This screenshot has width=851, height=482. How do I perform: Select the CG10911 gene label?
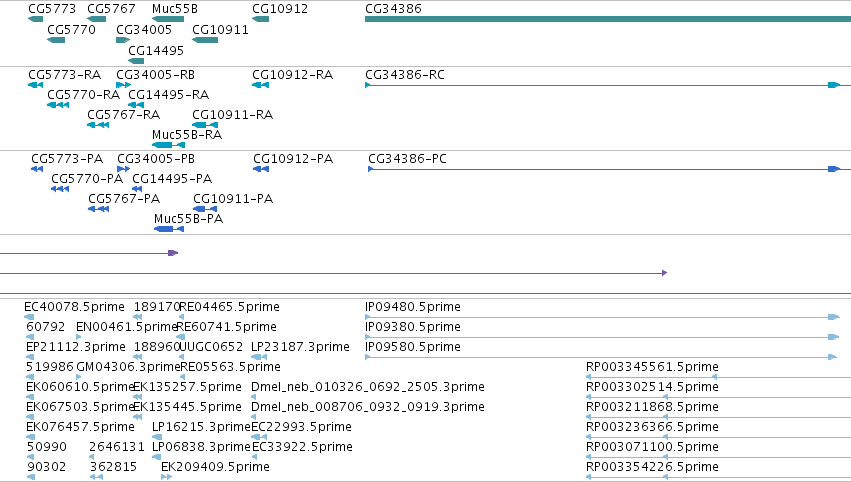[220, 29]
